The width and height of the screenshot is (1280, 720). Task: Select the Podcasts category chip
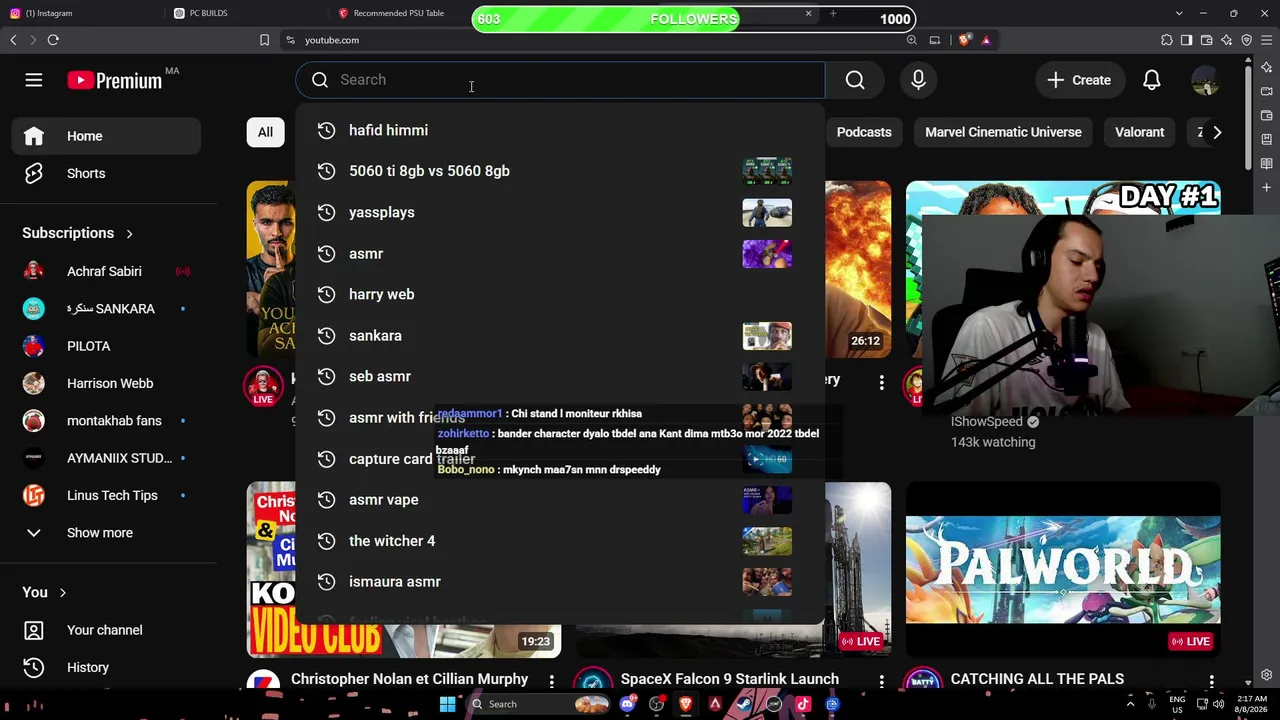point(864,132)
